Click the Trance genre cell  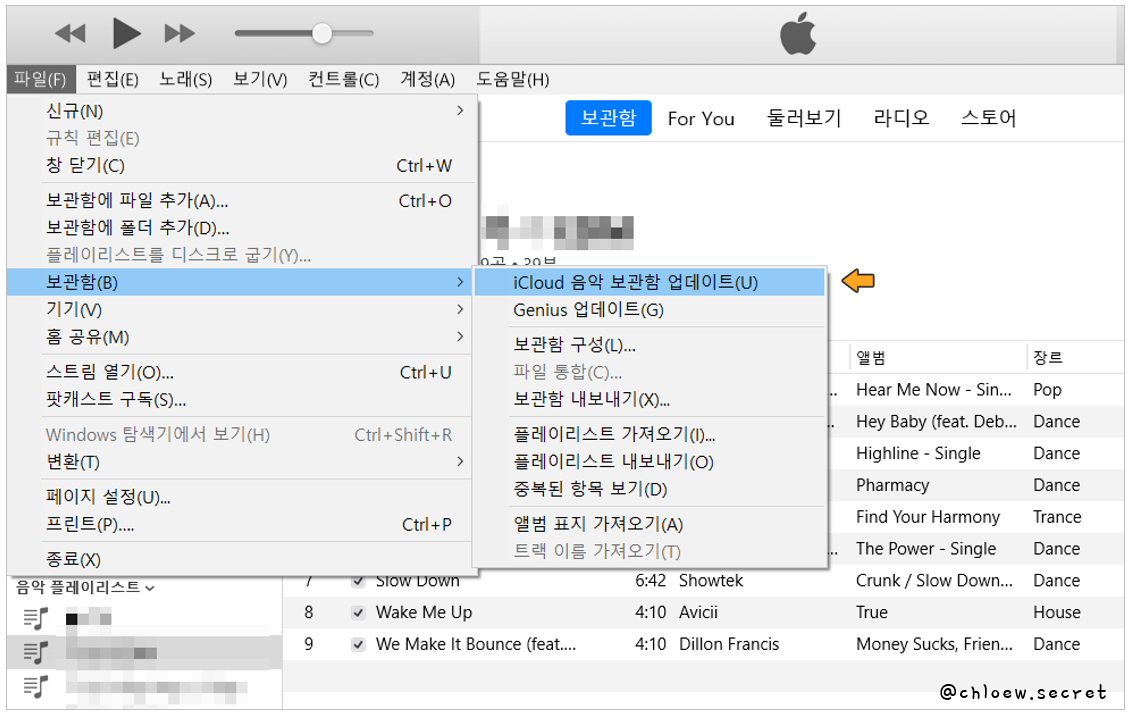coord(1057,517)
